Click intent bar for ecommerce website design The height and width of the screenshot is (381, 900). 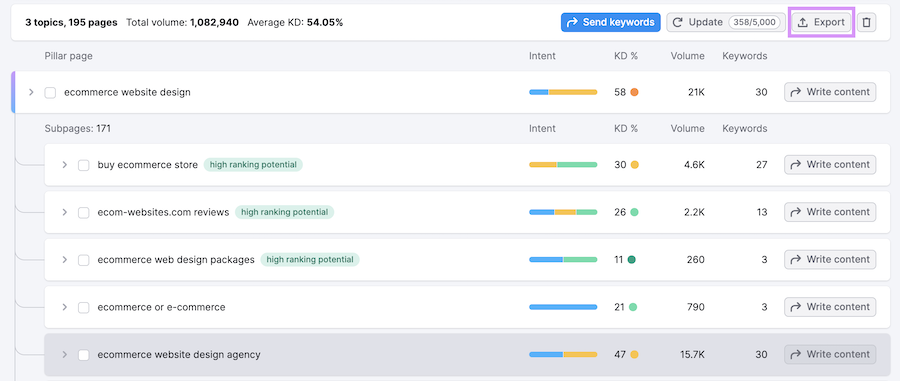tap(563, 92)
